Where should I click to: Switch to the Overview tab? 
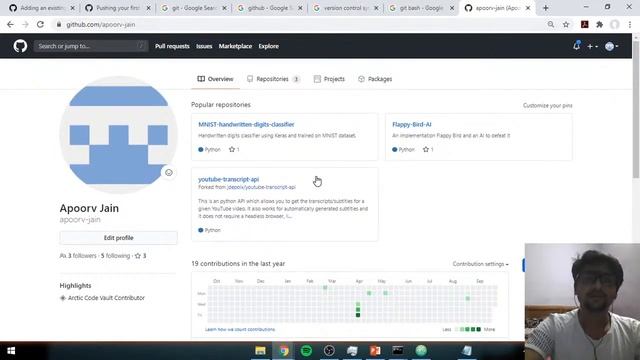216,79
